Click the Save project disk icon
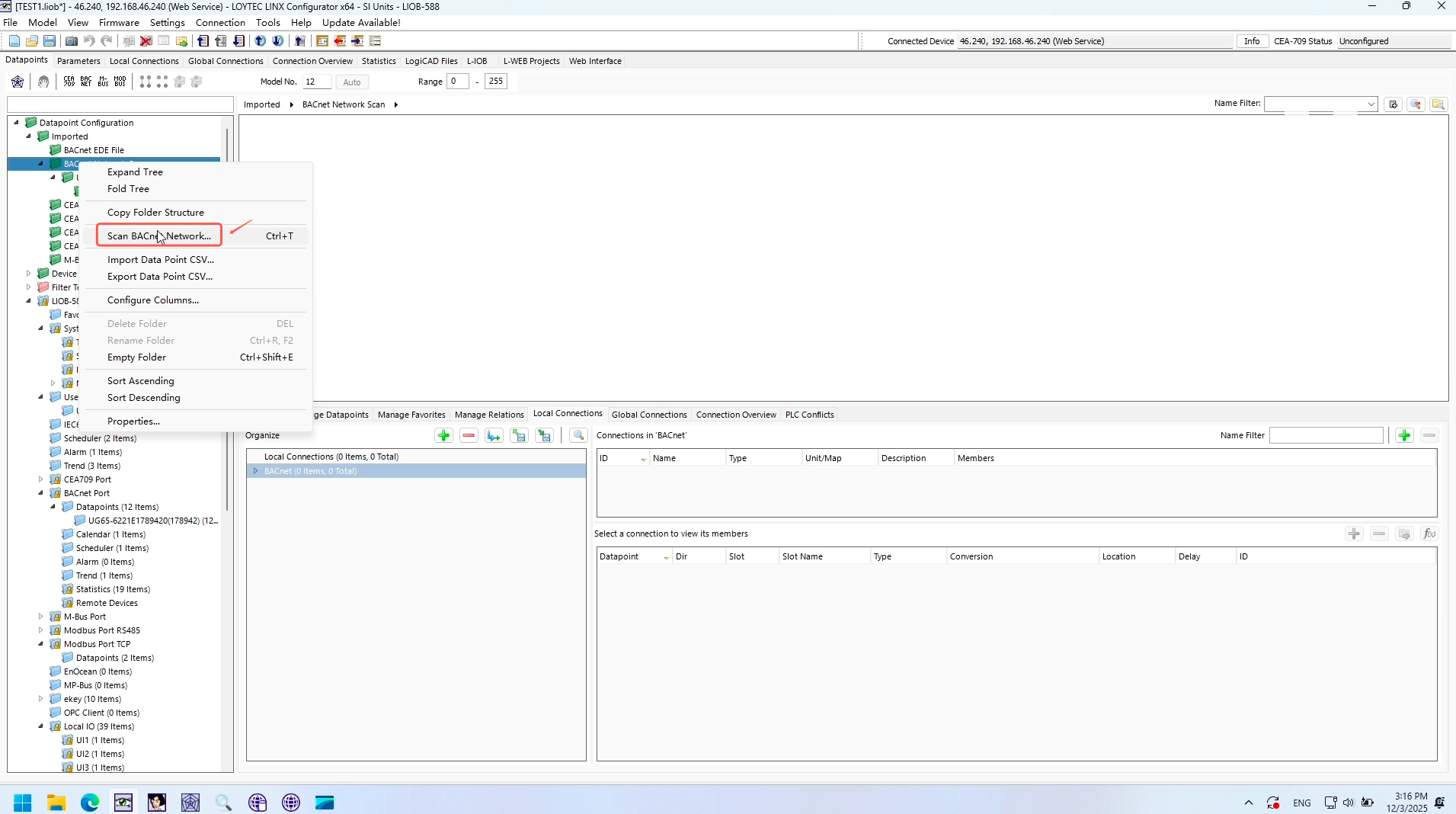 click(50, 41)
